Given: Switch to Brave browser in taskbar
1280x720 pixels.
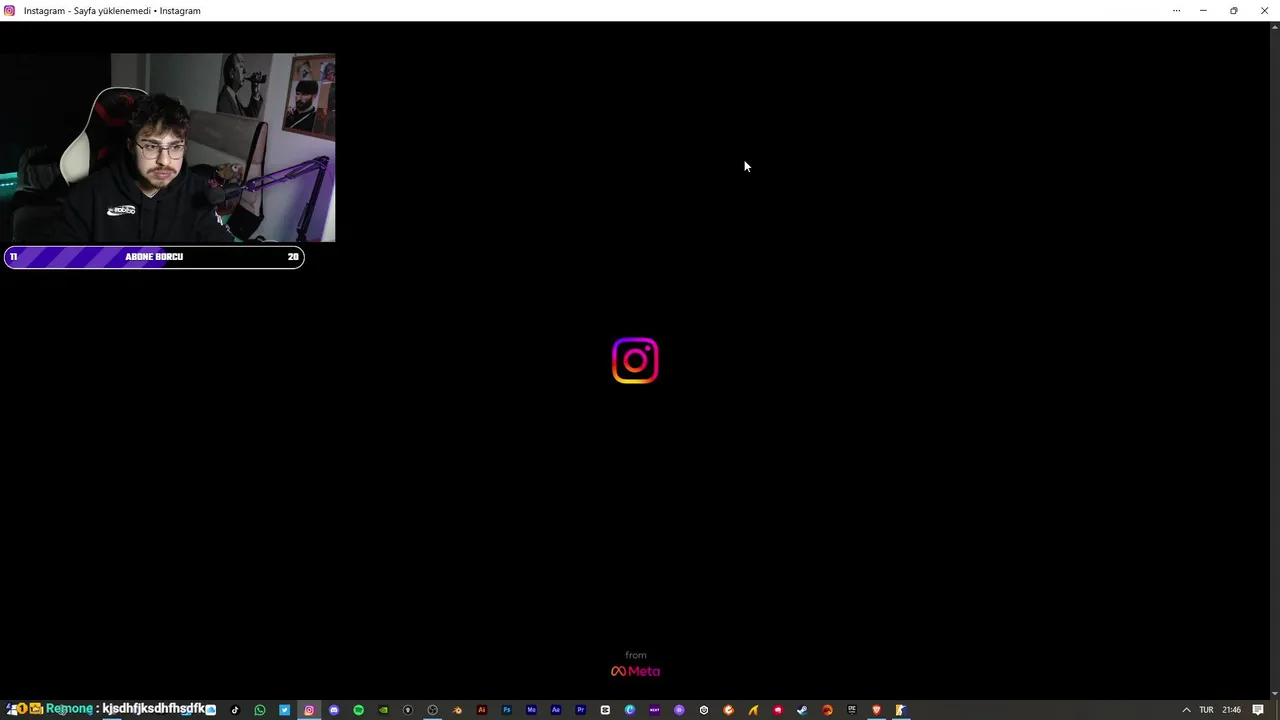Looking at the screenshot, I should [876, 710].
